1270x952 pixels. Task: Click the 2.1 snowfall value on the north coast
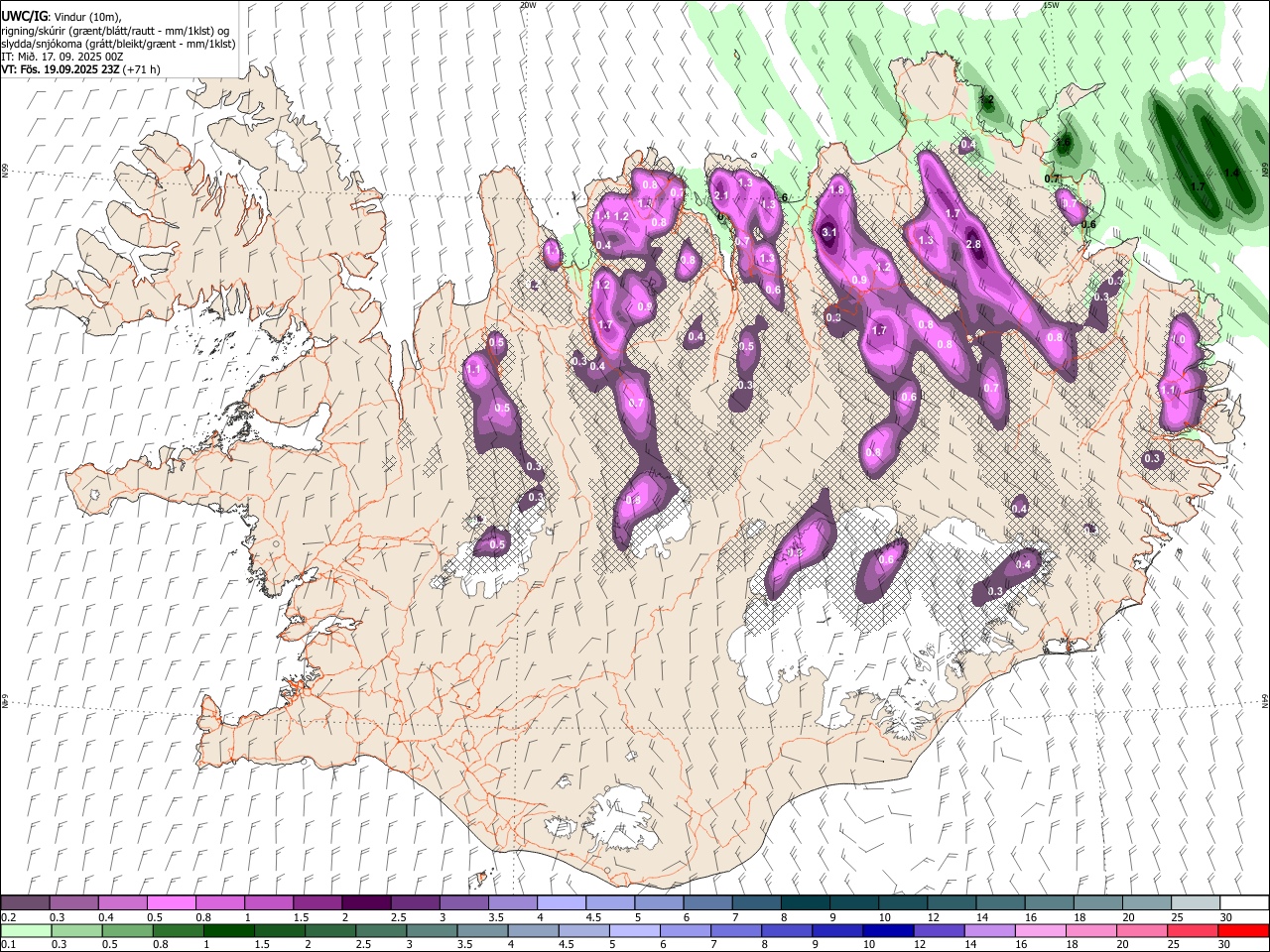pyautogui.click(x=721, y=196)
